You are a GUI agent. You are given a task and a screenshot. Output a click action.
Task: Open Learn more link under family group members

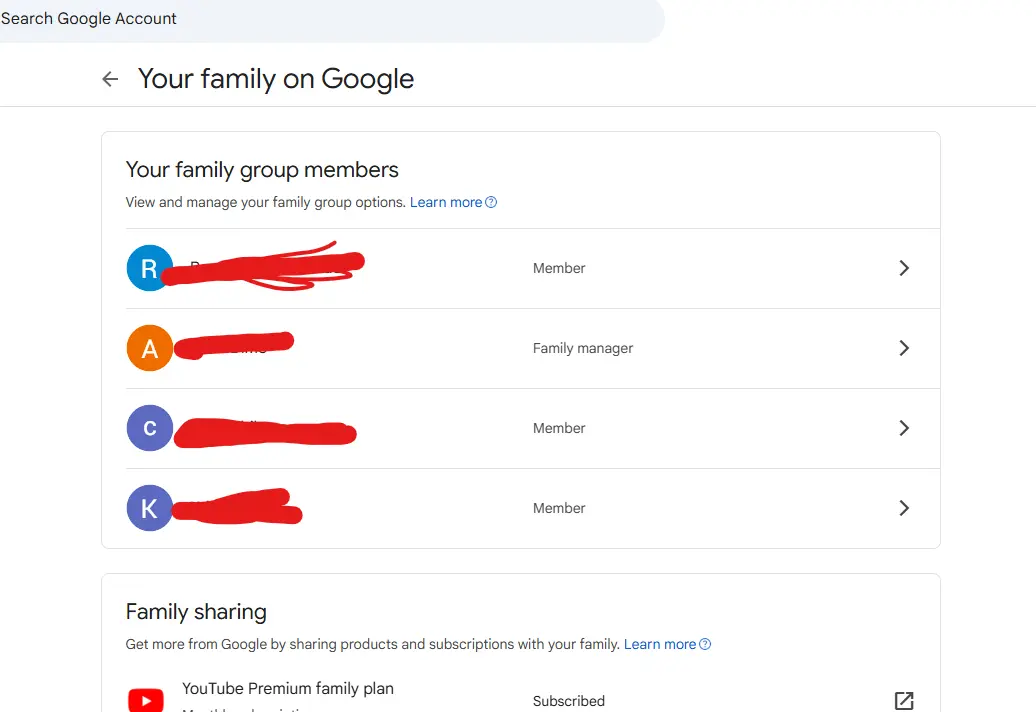click(x=446, y=202)
